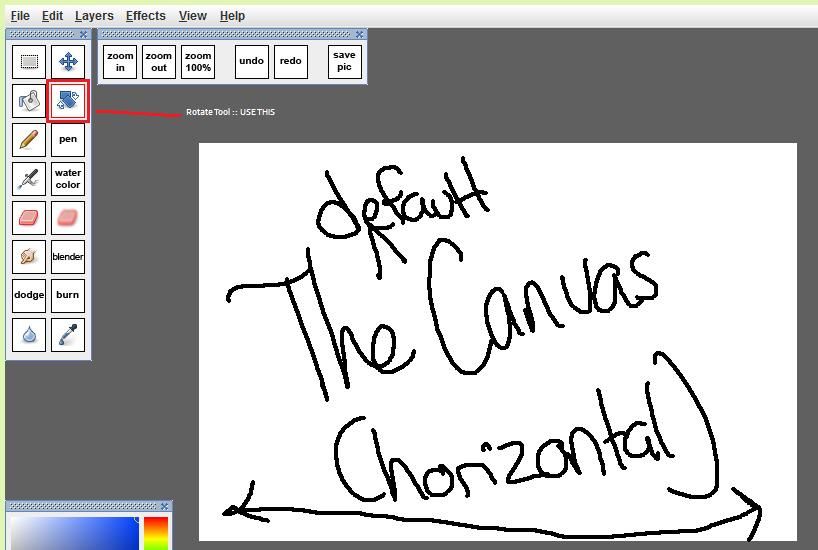Close the zoom and undo toolbar panel
Screen dimensions: 818x550
click(x=360, y=35)
